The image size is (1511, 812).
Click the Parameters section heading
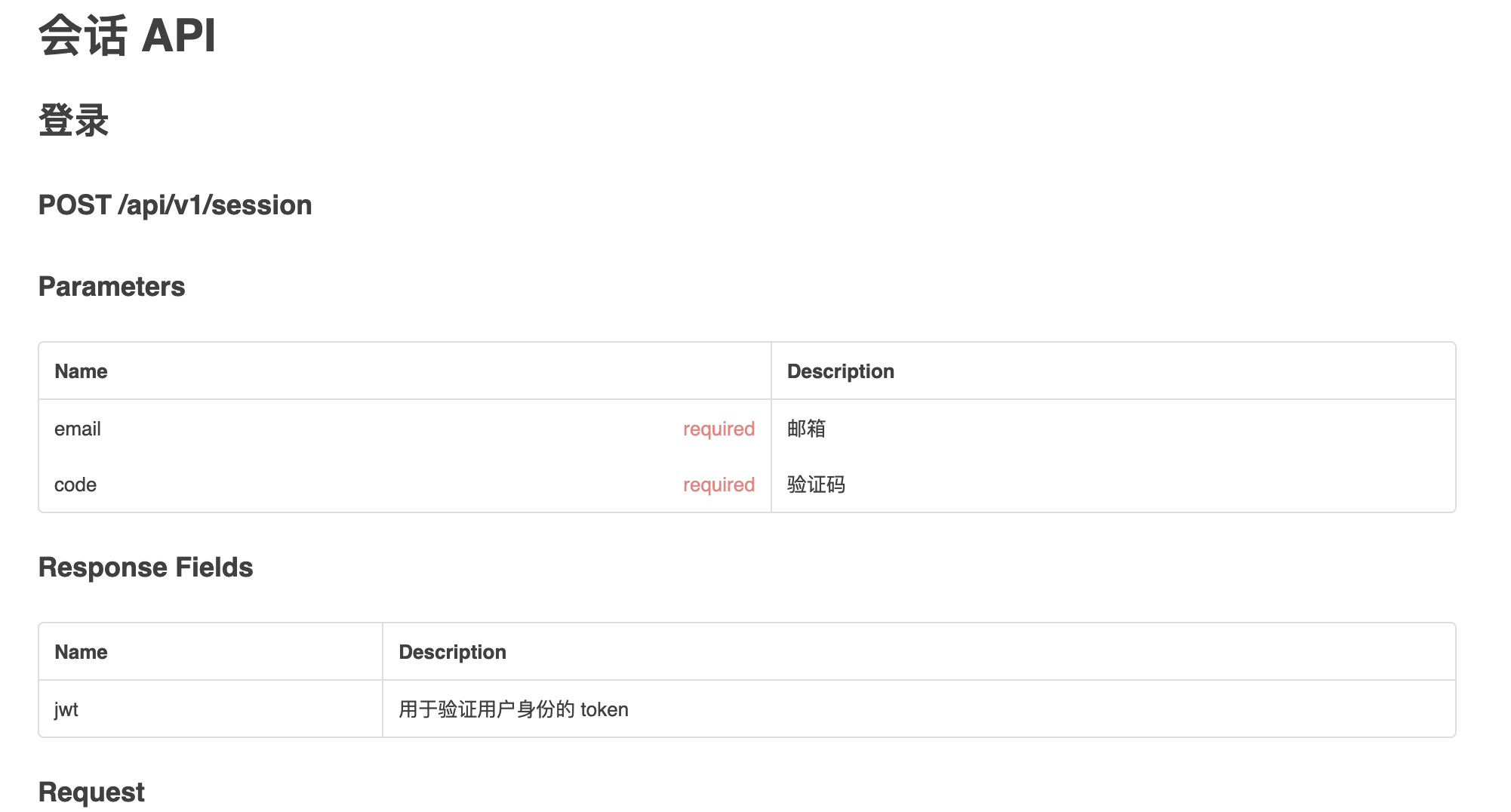[x=112, y=287]
